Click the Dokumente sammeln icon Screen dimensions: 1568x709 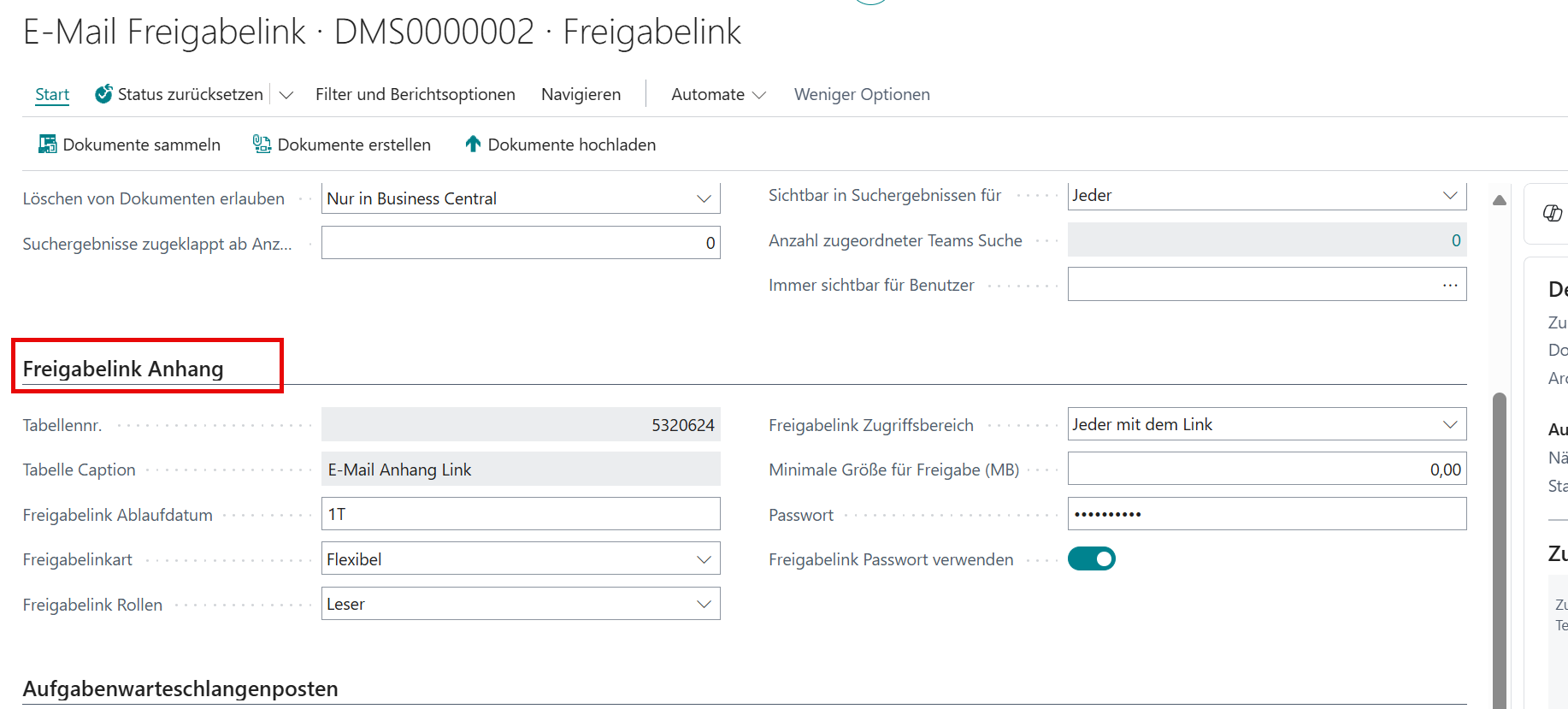(x=48, y=145)
